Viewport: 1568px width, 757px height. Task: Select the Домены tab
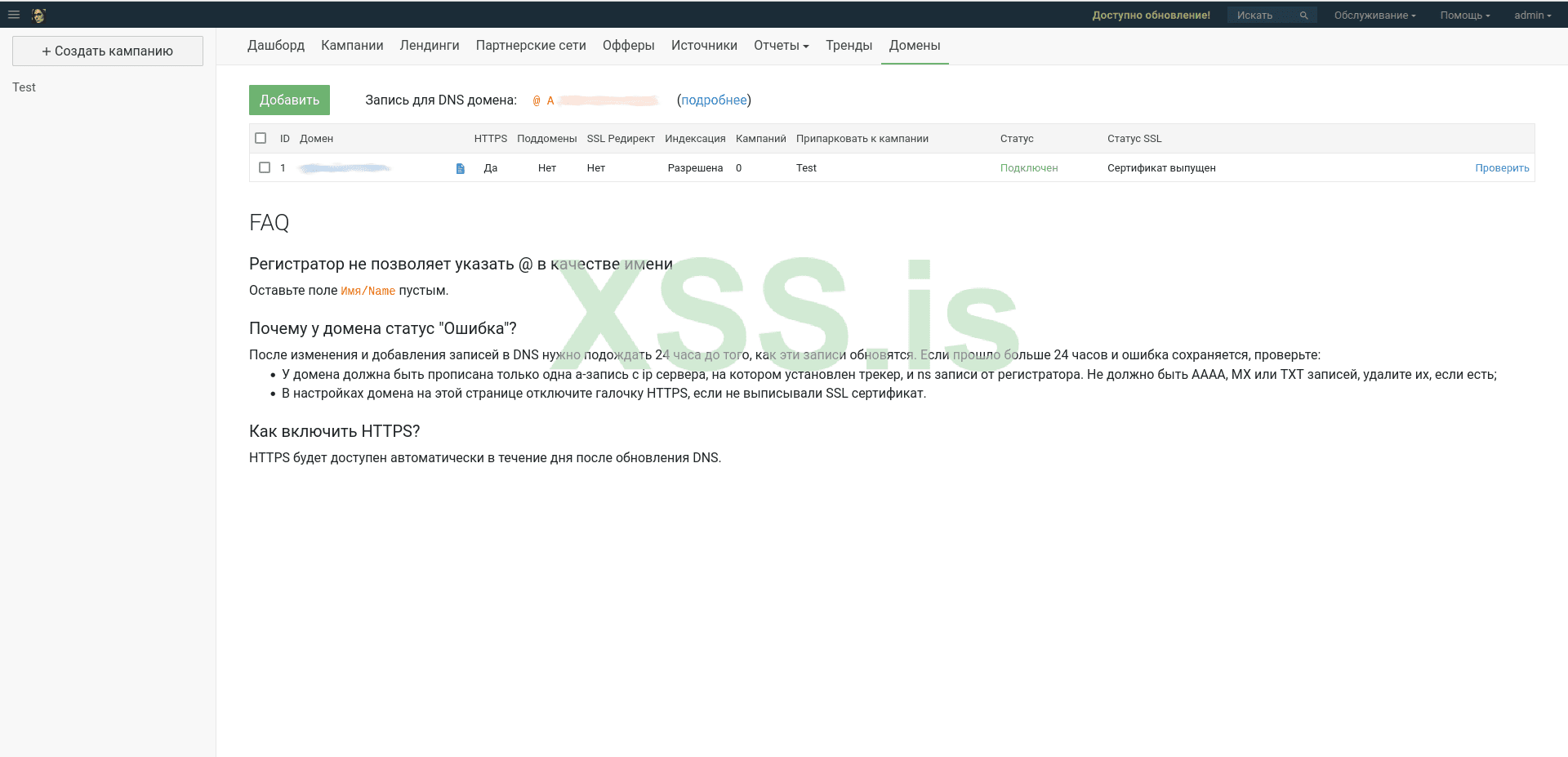[x=915, y=46]
